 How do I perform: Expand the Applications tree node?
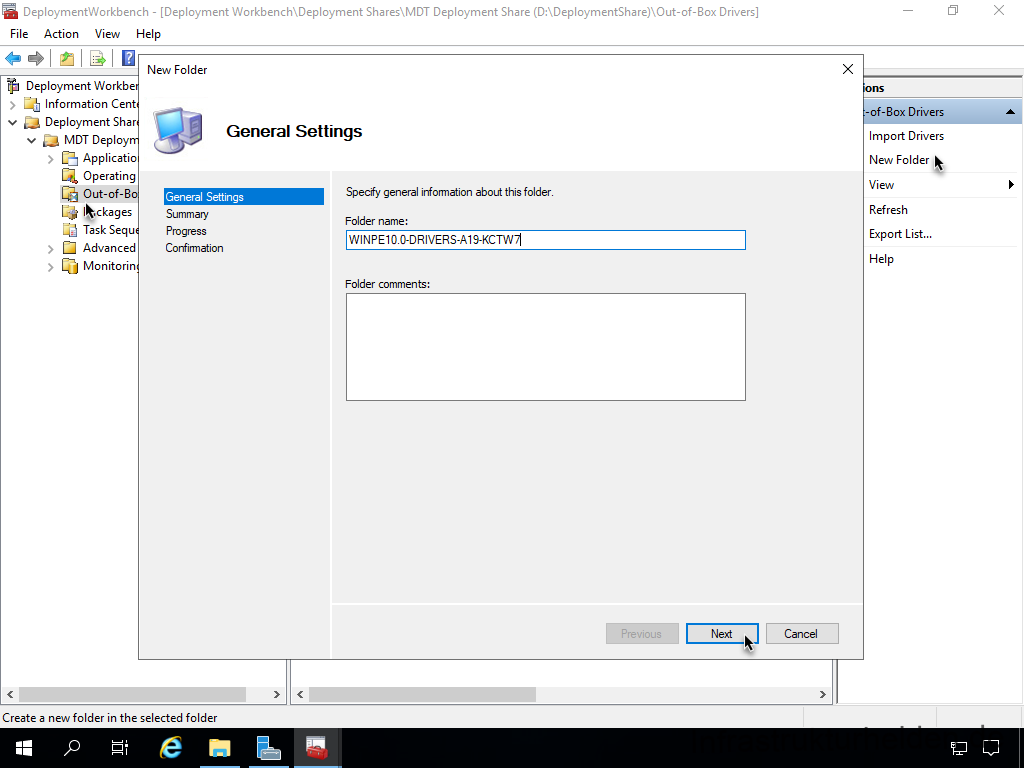(x=50, y=159)
